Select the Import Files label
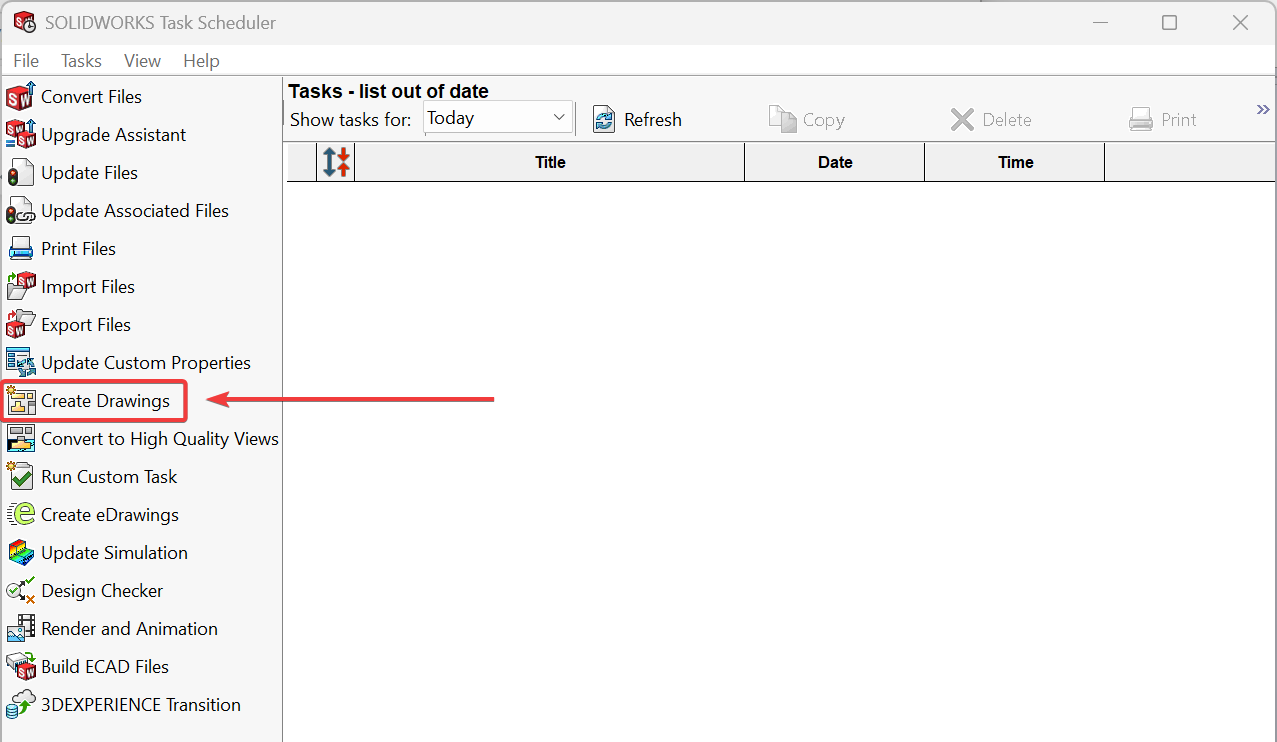 tap(88, 287)
